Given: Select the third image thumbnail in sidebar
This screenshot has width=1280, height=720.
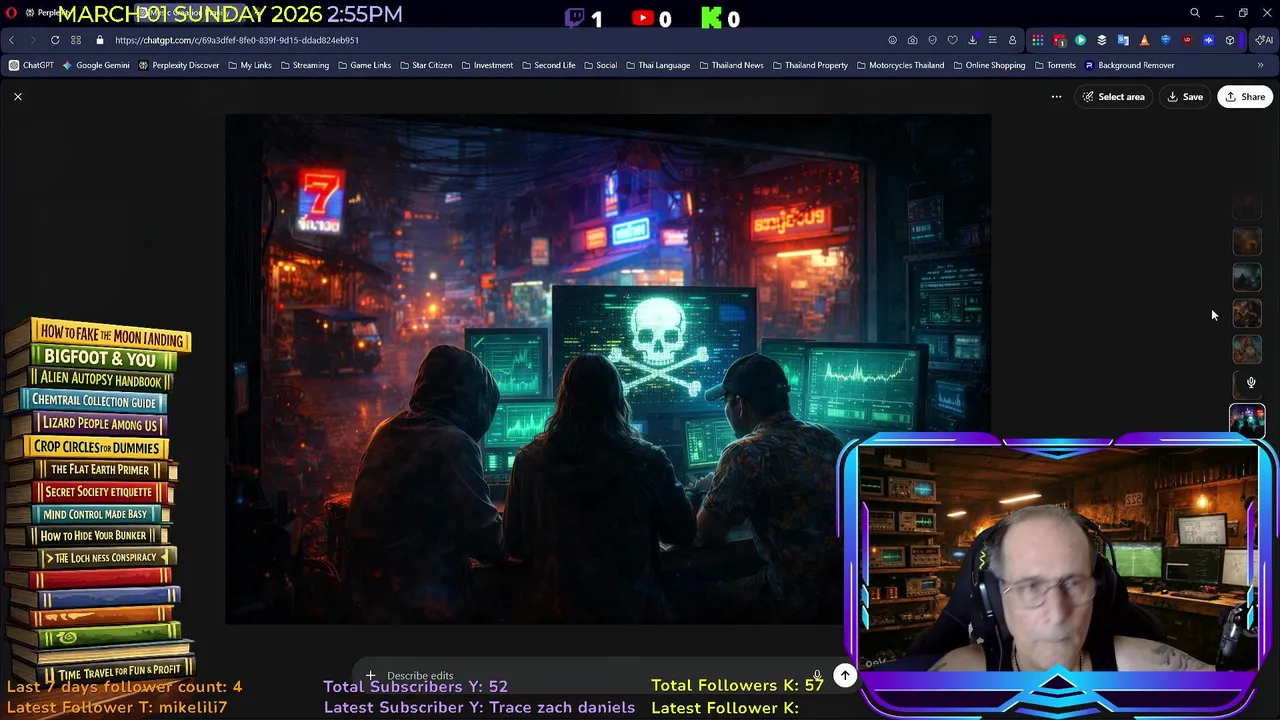Looking at the screenshot, I should click(1247, 278).
